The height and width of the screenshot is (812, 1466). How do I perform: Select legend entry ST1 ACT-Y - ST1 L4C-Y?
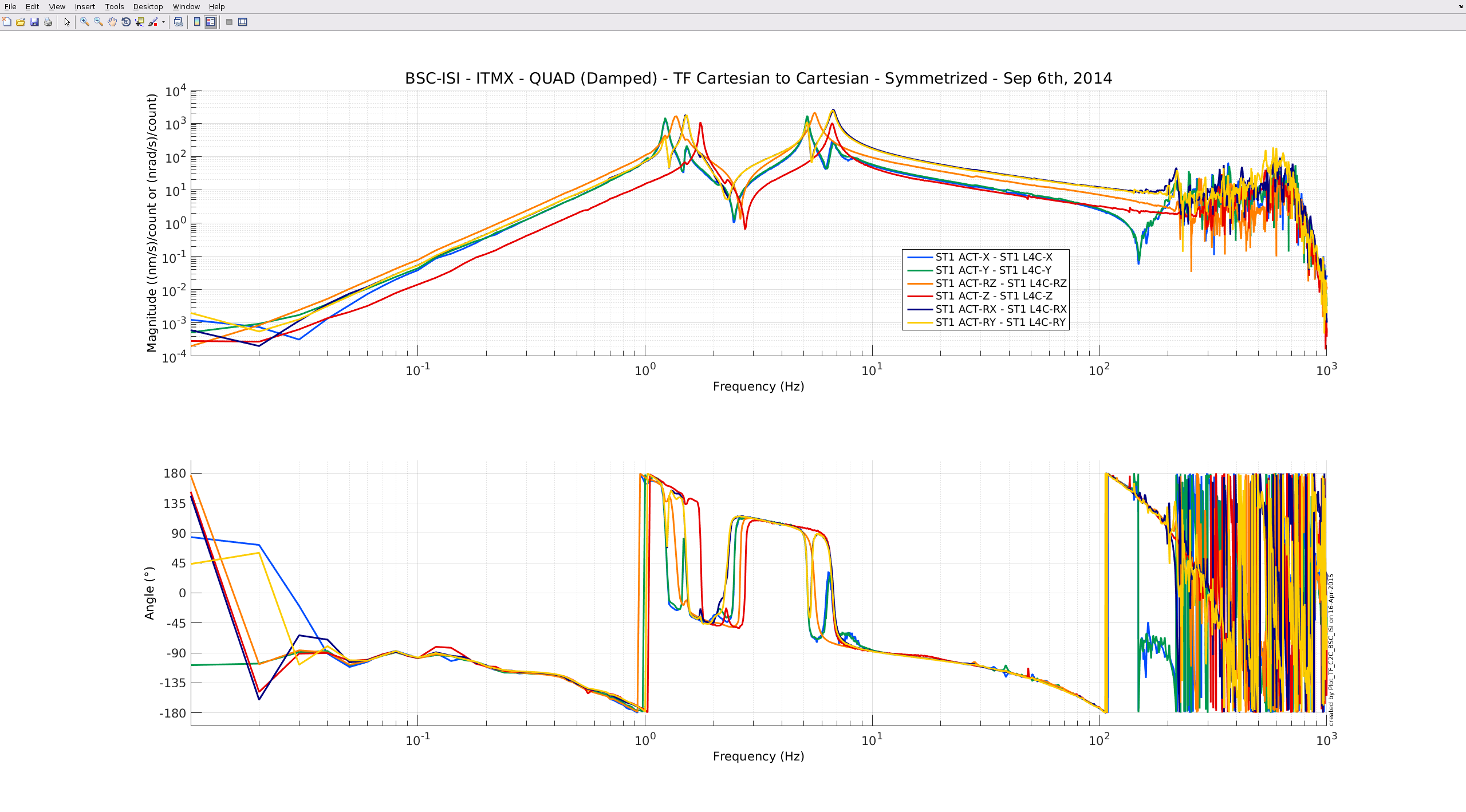pos(993,270)
